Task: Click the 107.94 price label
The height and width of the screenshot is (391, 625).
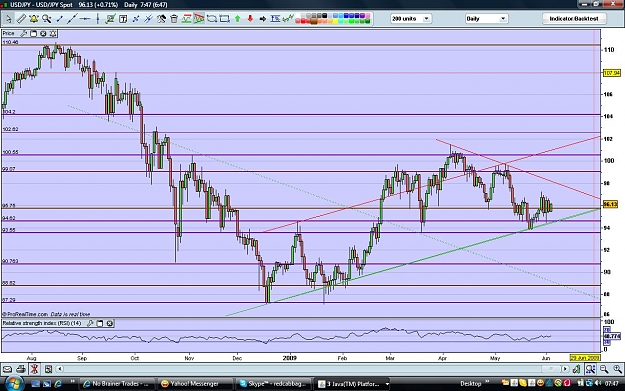Action: (x=611, y=73)
